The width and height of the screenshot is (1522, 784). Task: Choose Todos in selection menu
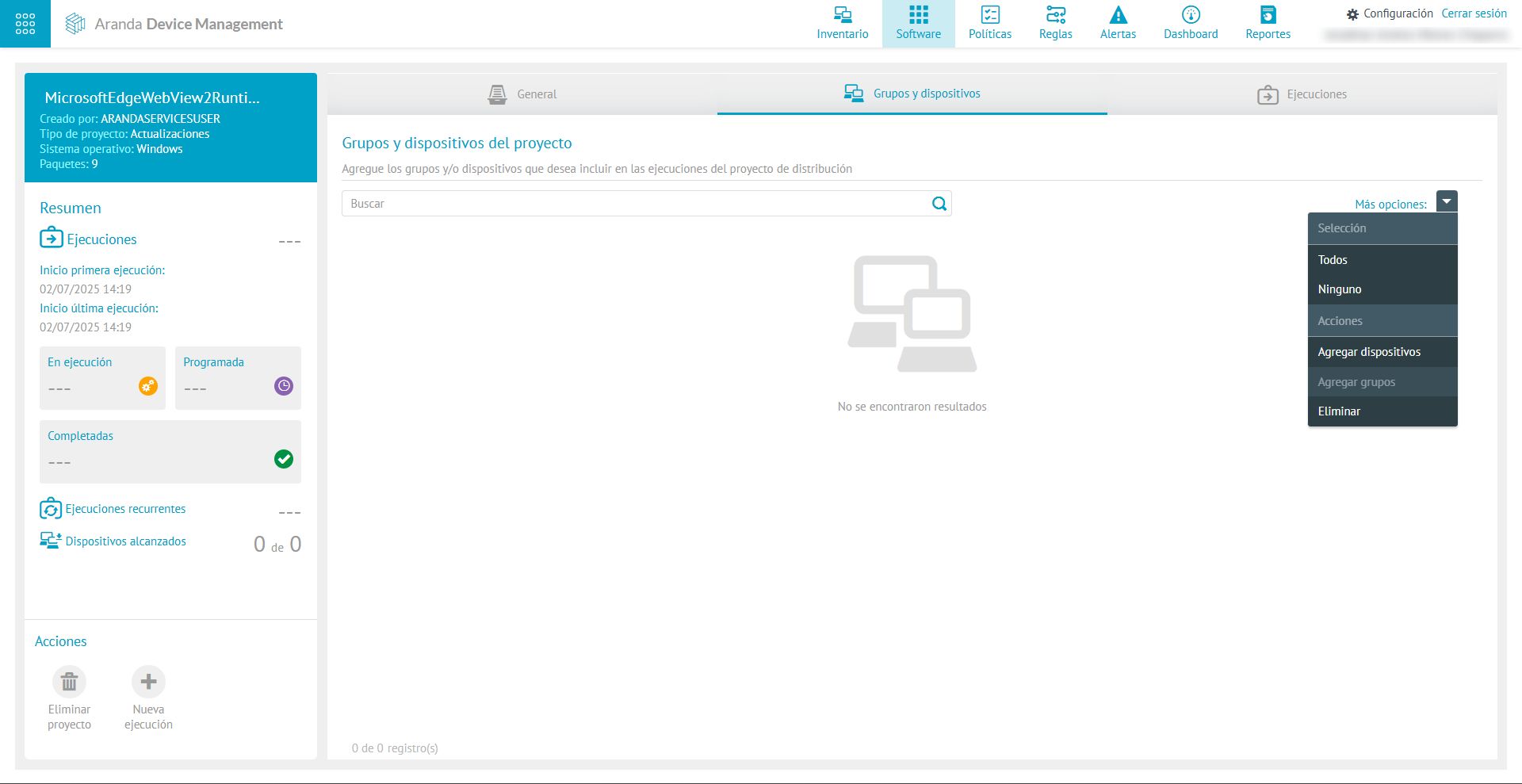point(1382,260)
